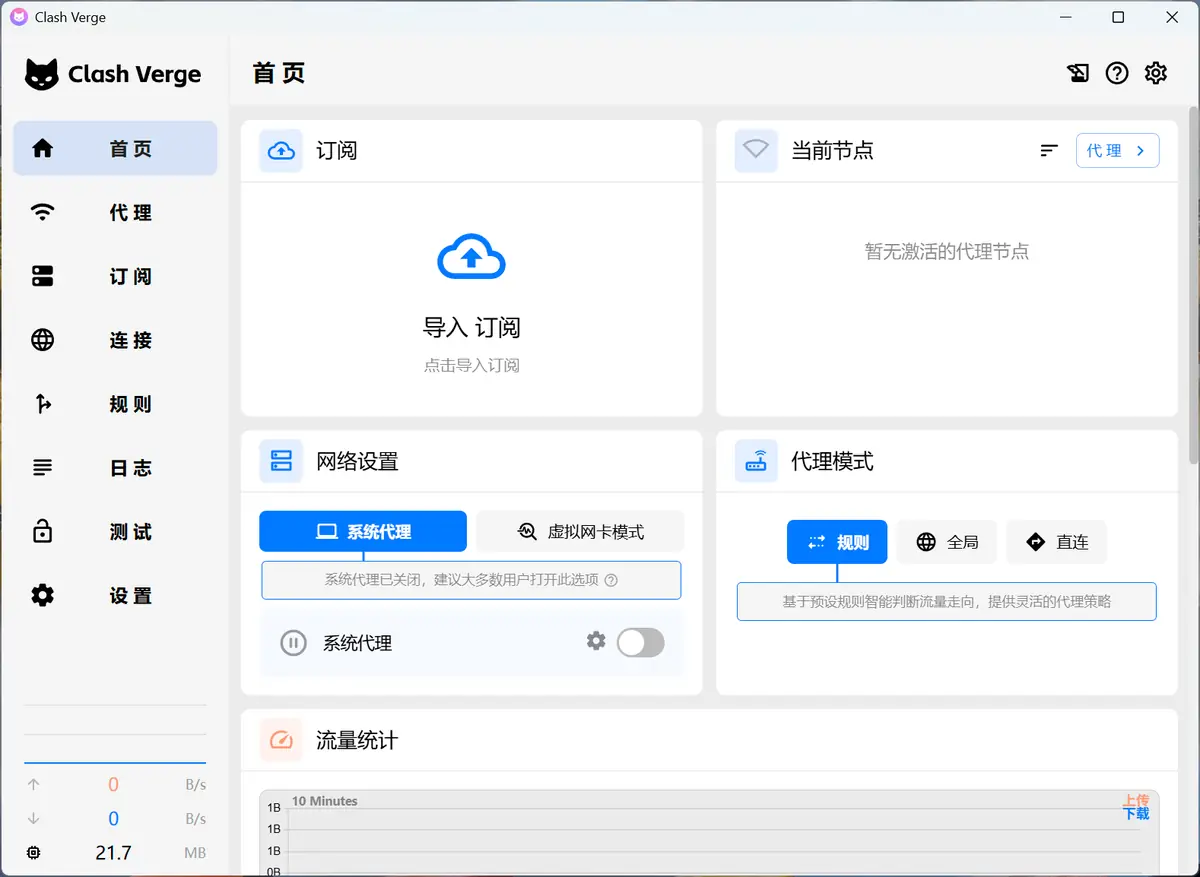Image resolution: width=1200 pixels, height=877 pixels.
Task: Click the 下载 download legend label
Action: coord(1136,814)
